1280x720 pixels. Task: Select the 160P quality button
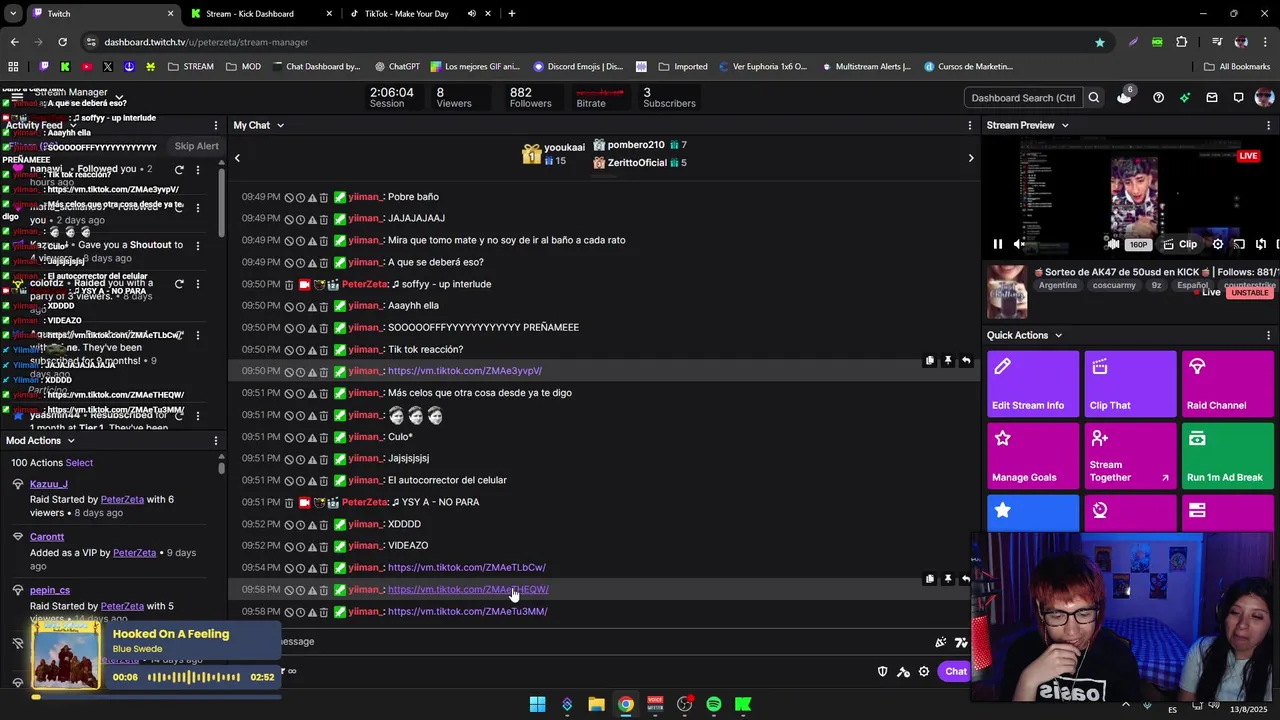coord(1138,244)
